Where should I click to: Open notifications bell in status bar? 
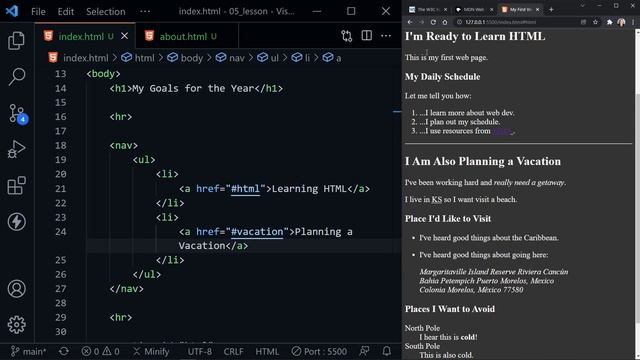click(x=387, y=351)
